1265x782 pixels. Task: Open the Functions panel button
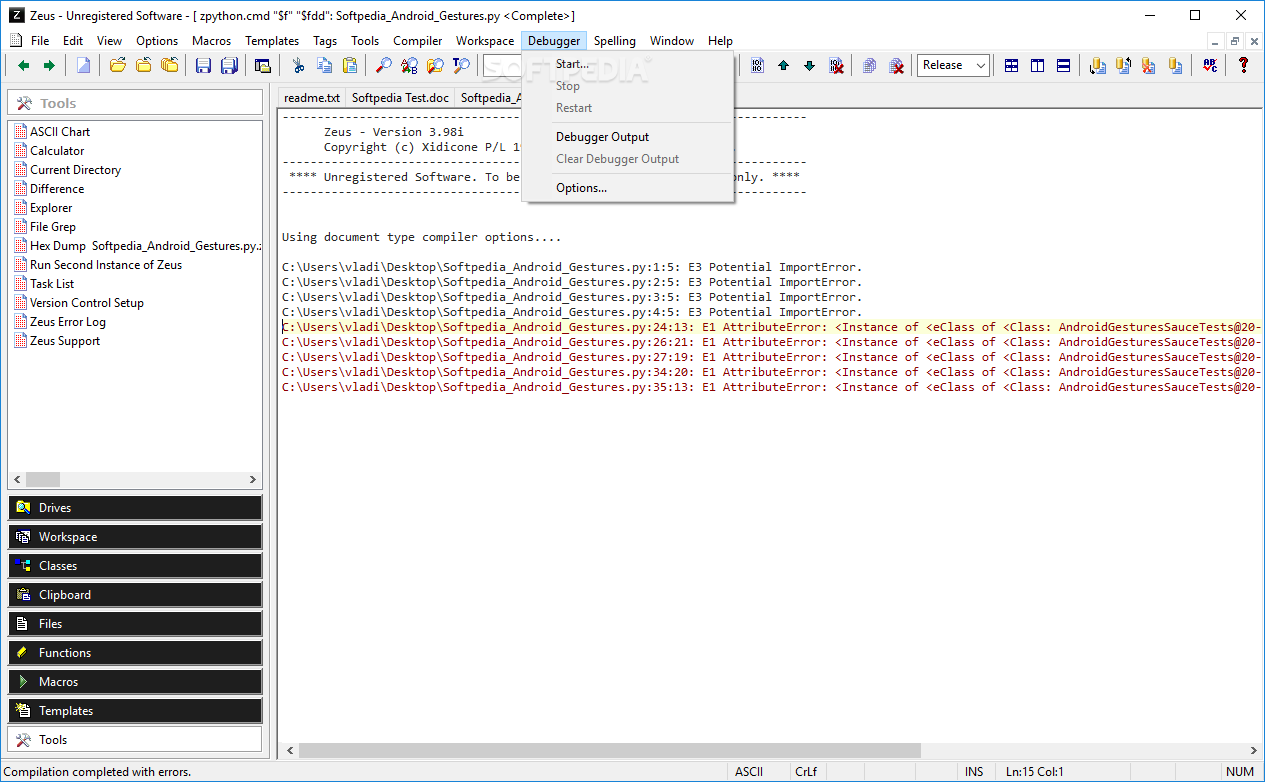click(135, 653)
